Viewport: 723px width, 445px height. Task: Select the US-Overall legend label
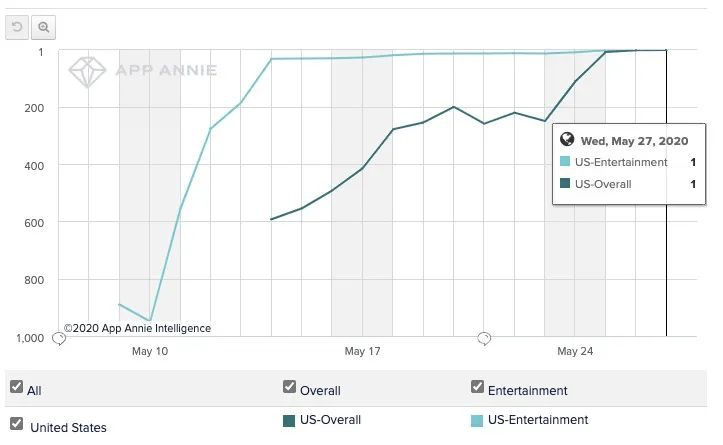pos(330,420)
